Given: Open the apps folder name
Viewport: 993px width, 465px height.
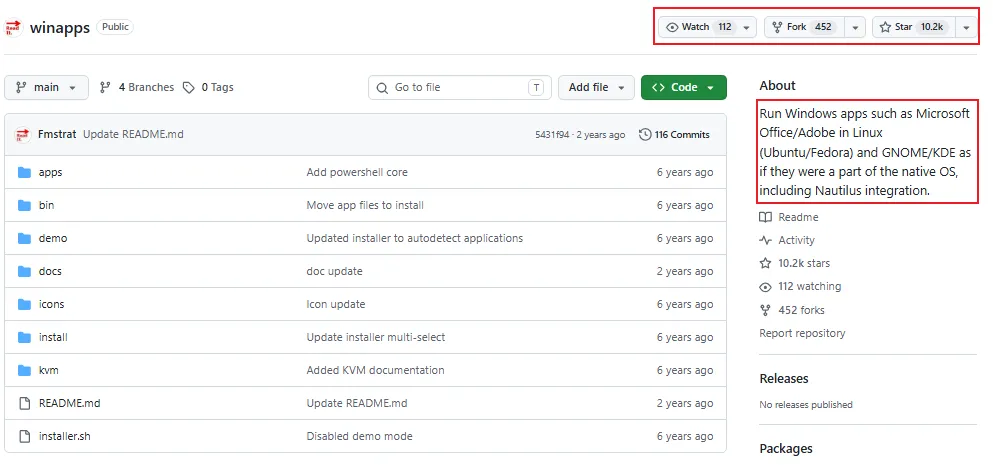Looking at the screenshot, I should coord(51,172).
